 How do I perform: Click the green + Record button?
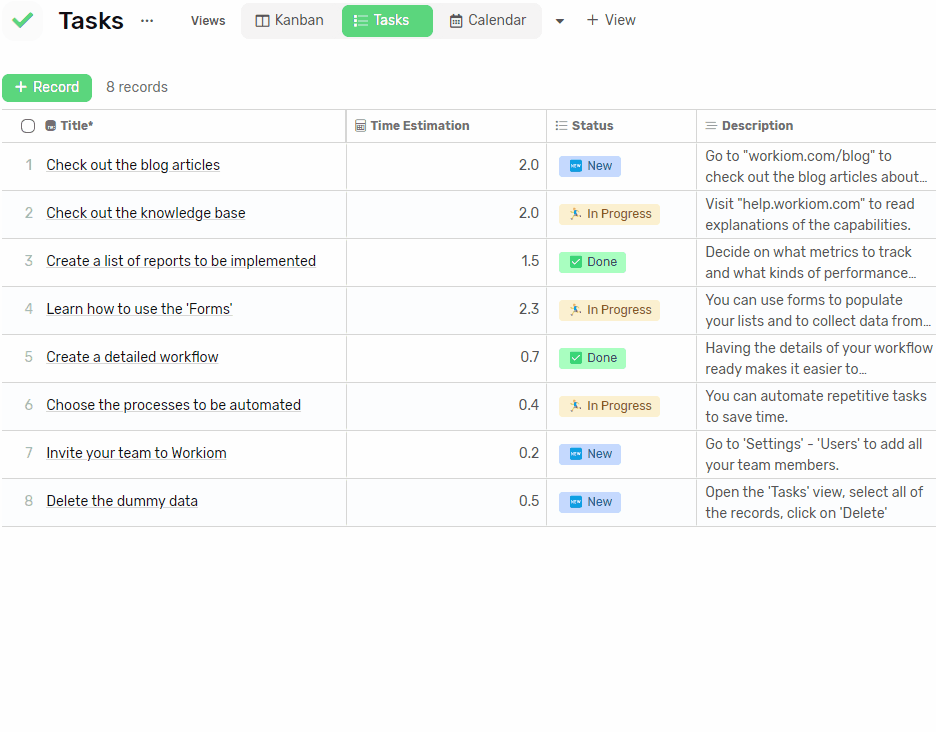coord(47,87)
